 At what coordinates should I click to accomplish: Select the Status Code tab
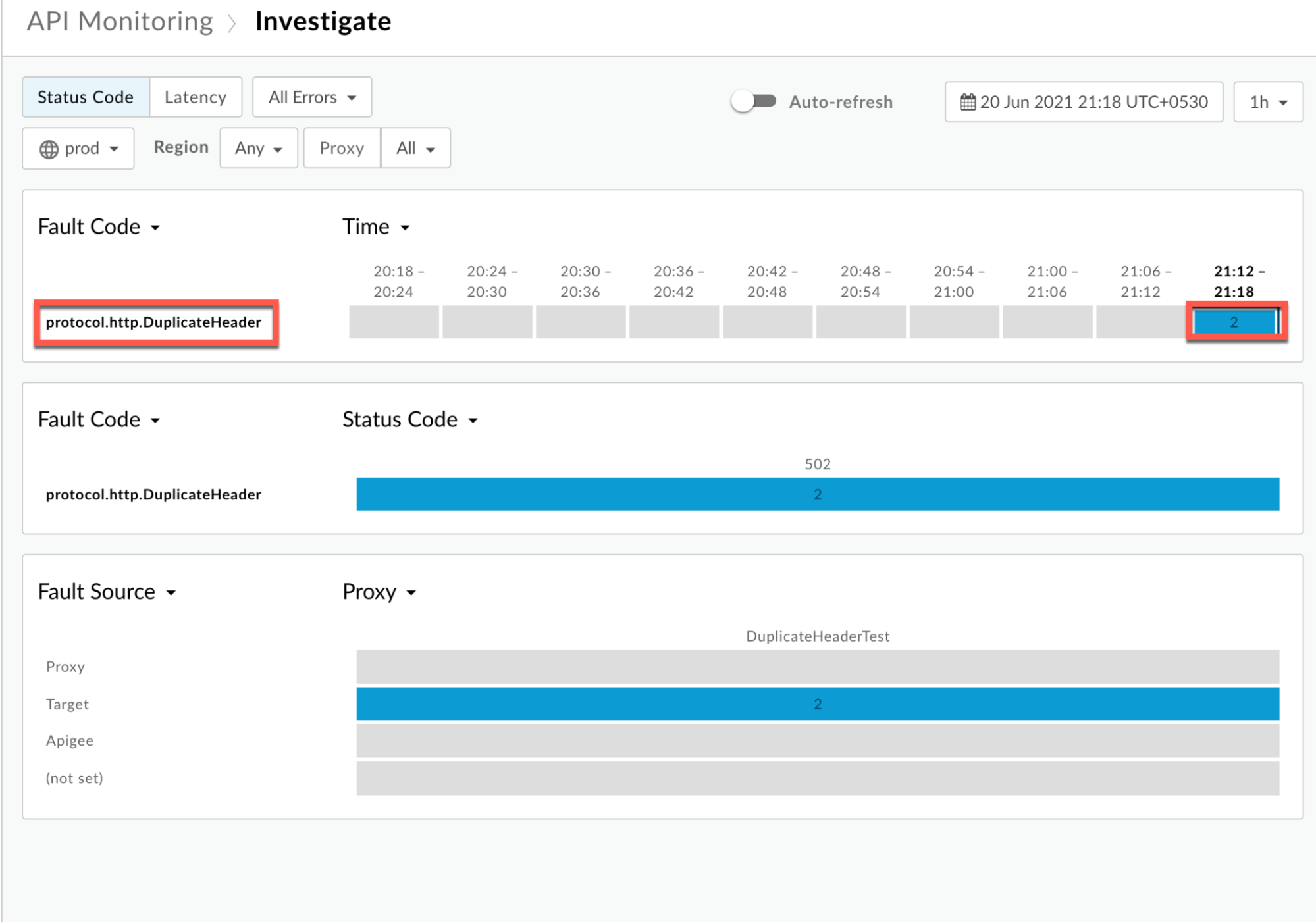86,97
